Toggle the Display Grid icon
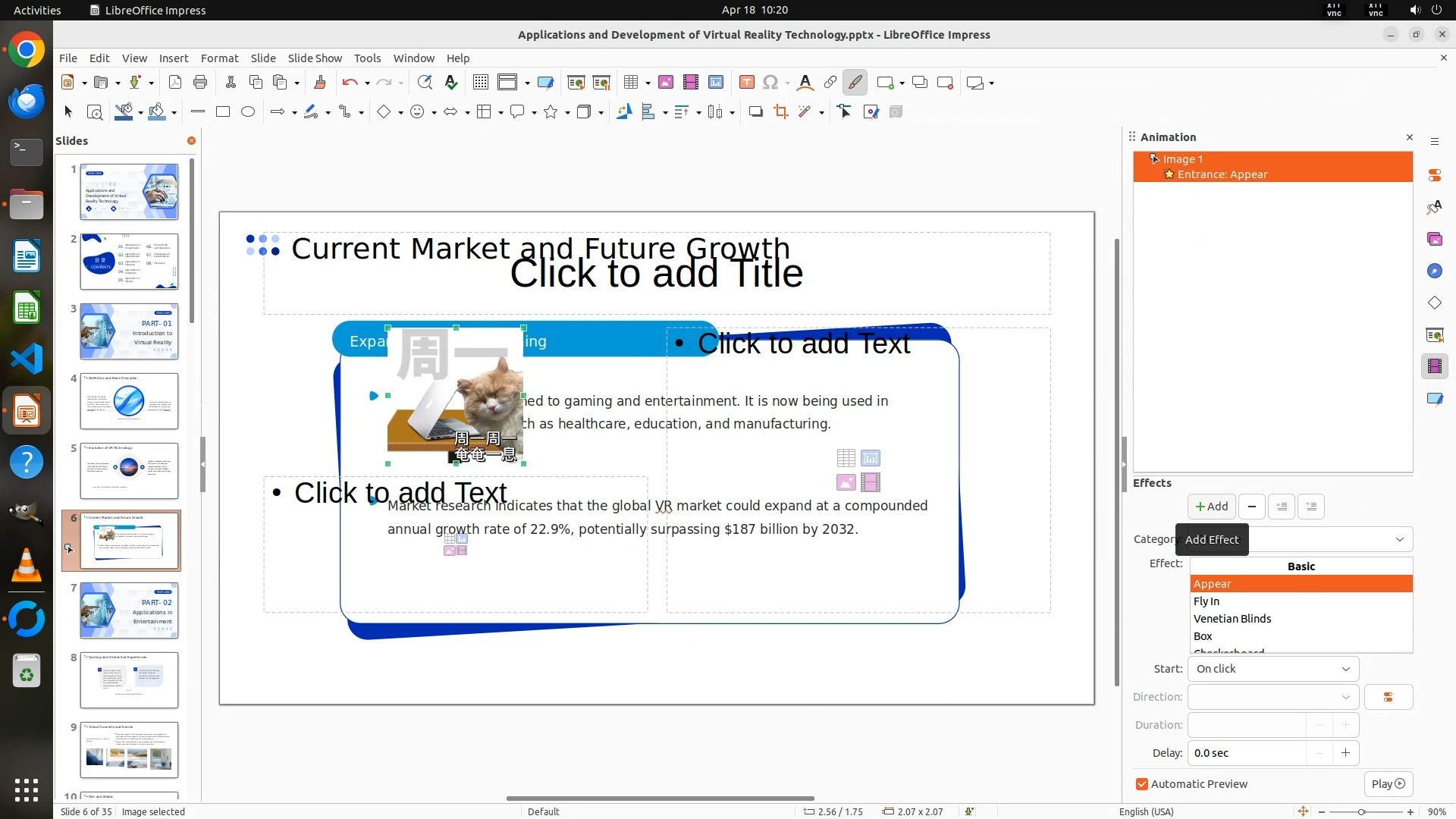The image size is (1456, 819). (x=480, y=83)
